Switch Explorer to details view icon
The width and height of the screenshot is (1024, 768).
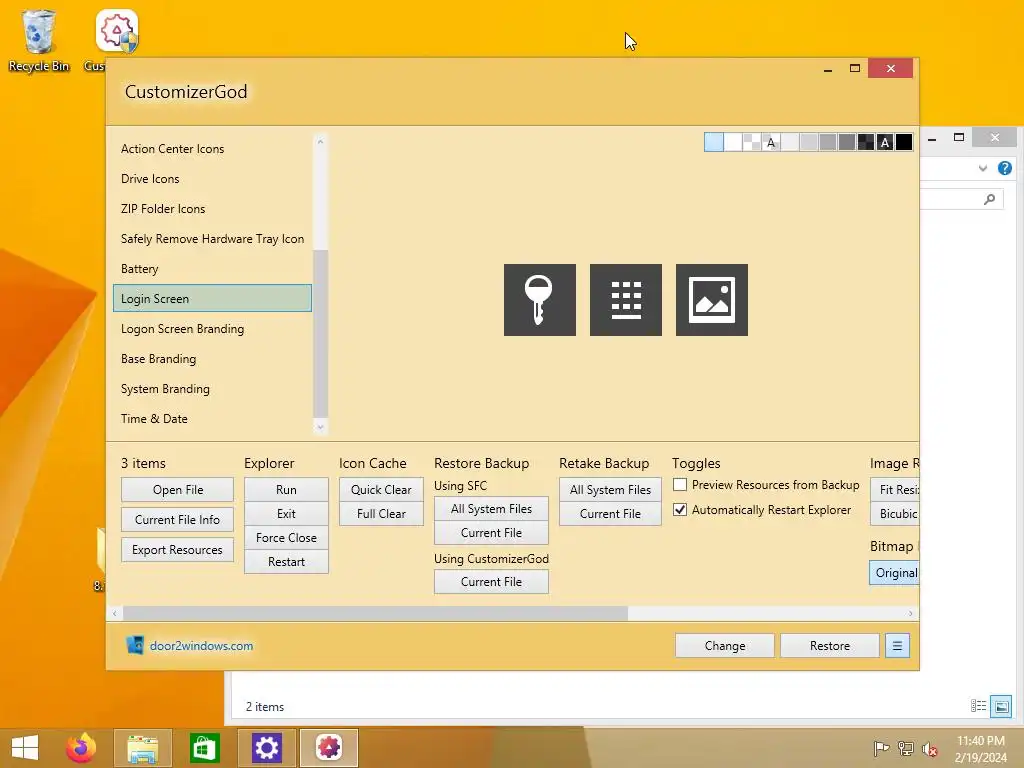(x=978, y=706)
